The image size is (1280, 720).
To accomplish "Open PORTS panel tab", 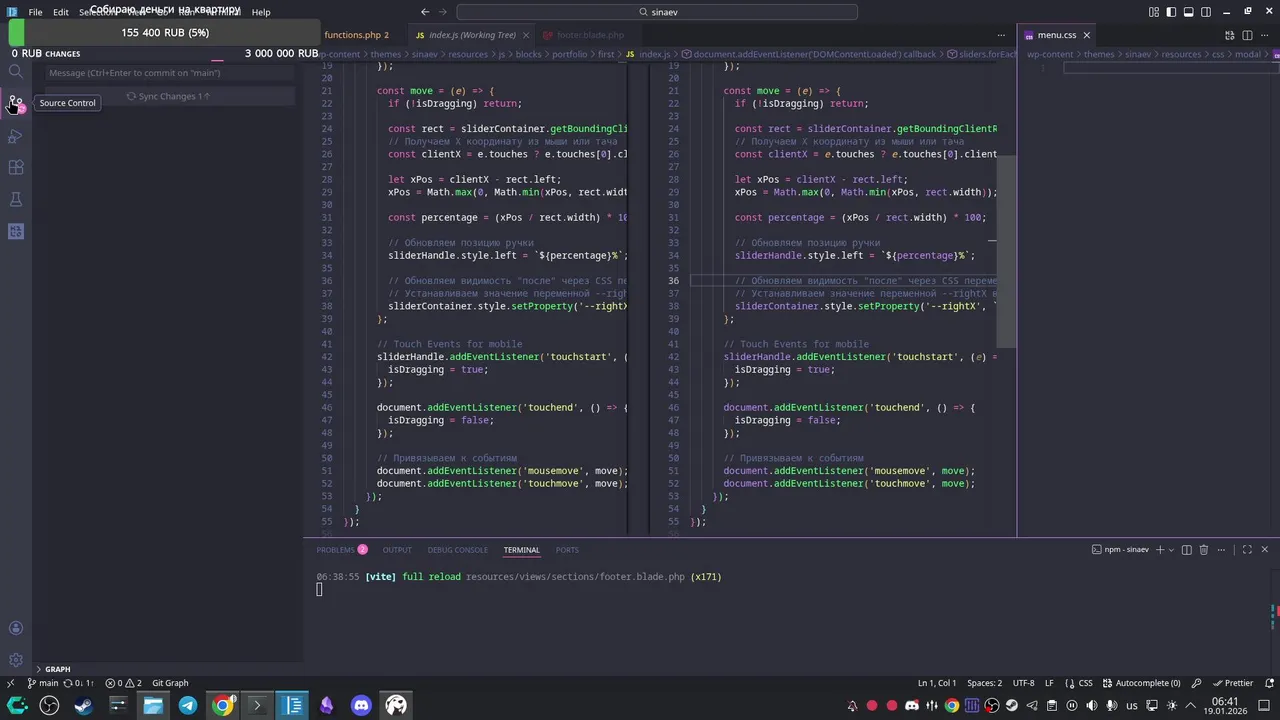I will [x=567, y=550].
